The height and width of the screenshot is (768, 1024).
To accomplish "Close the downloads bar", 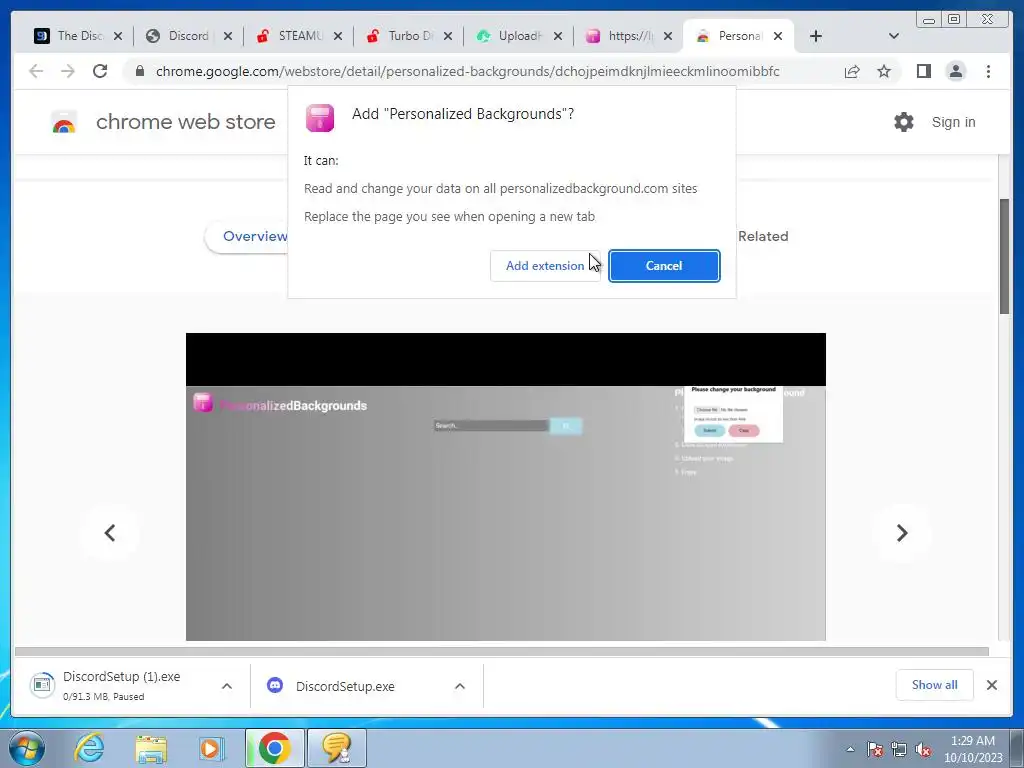I will click(x=991, y=684).
